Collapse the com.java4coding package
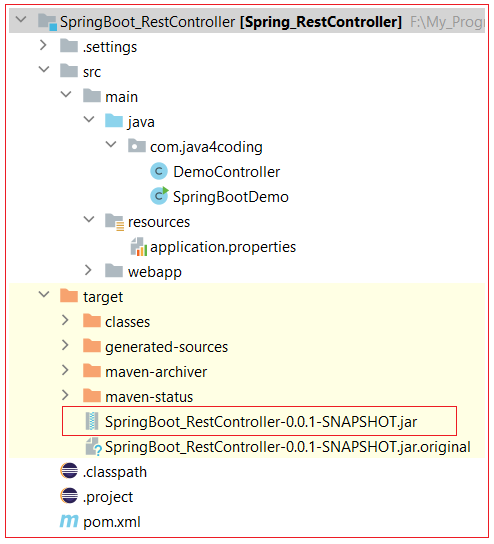Viewport: 494px width, 544px height. (x=111, y=144)
